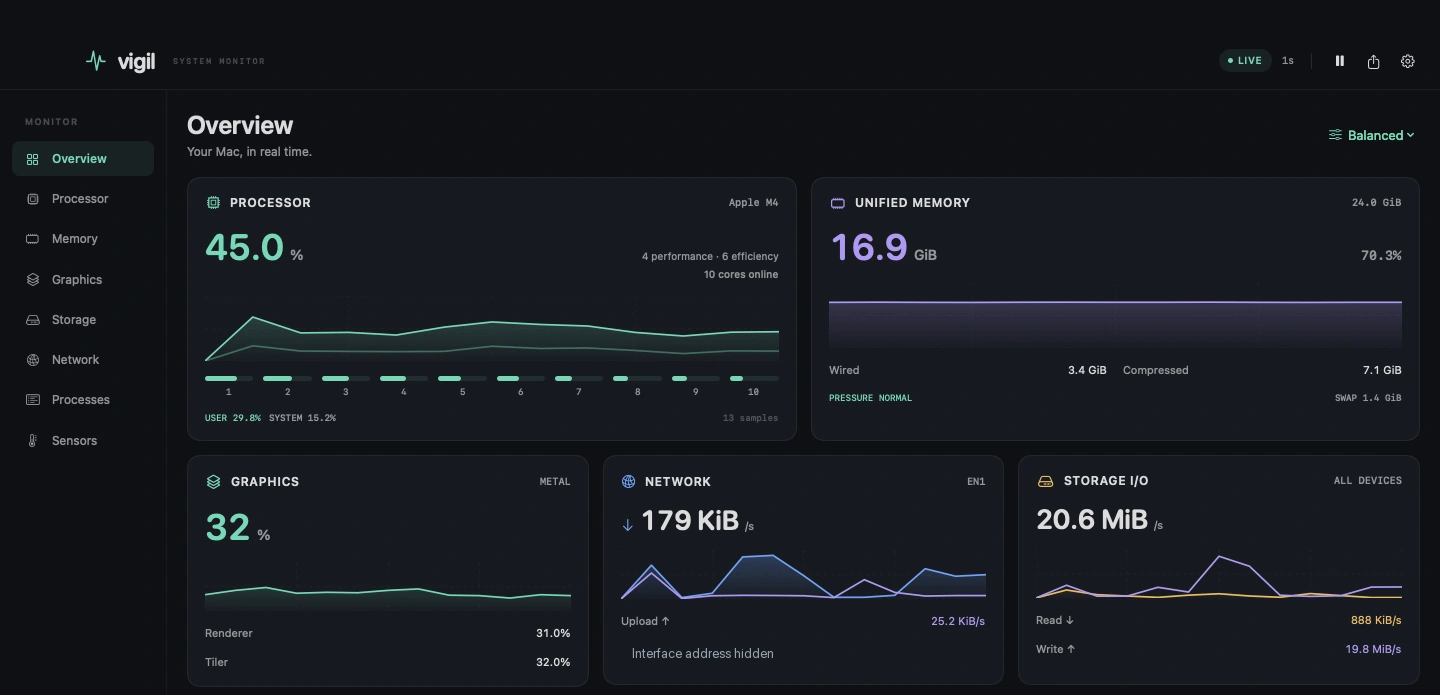Open the PROCESSOR card title
This screenshot has width=1440, height=695.
[x=270, y=203]
